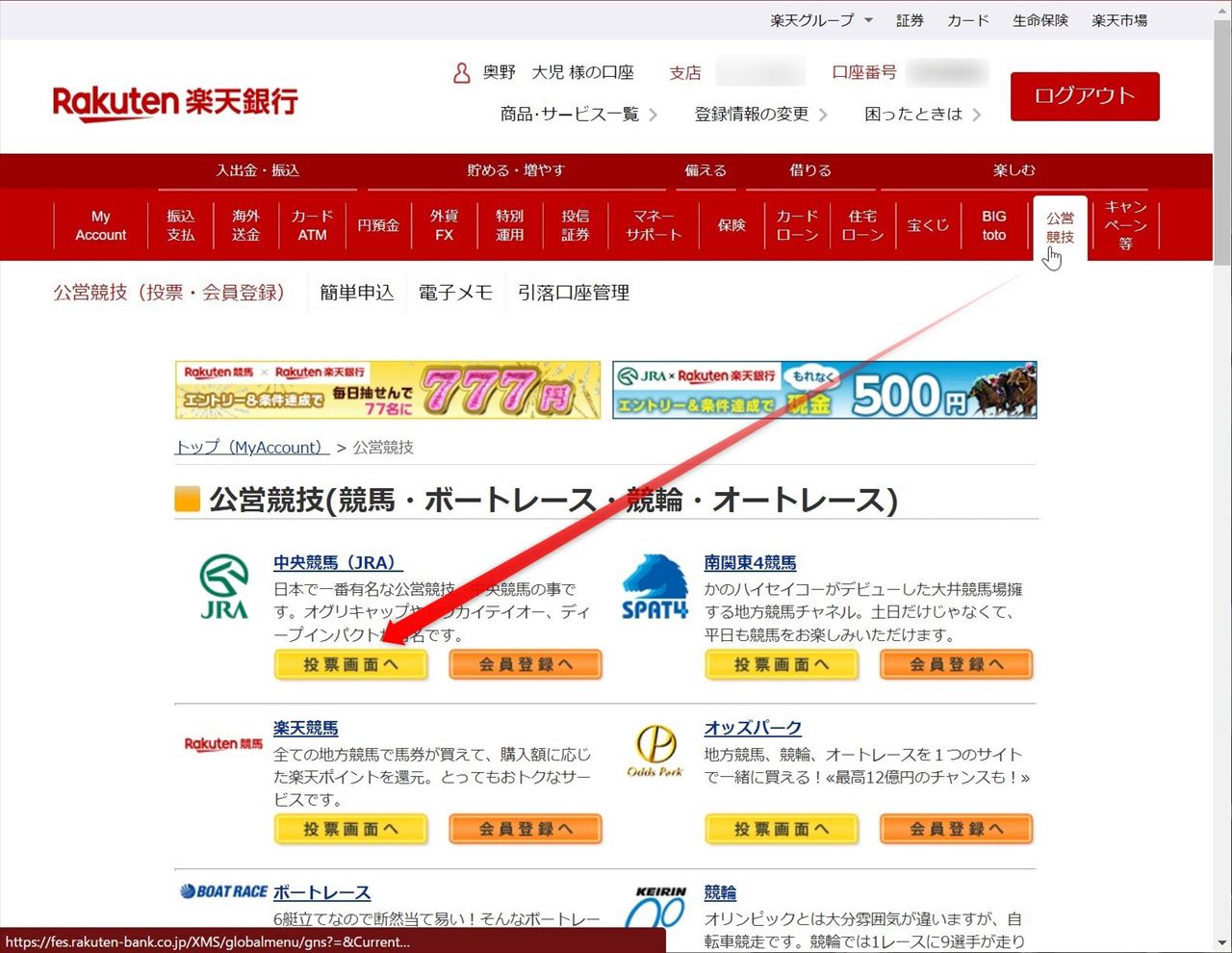The width and height of the screenshot is (1232, 953).
Task: Select the 住宅ローン menu item
Action: pyautogui.click(x=862, y=225)
